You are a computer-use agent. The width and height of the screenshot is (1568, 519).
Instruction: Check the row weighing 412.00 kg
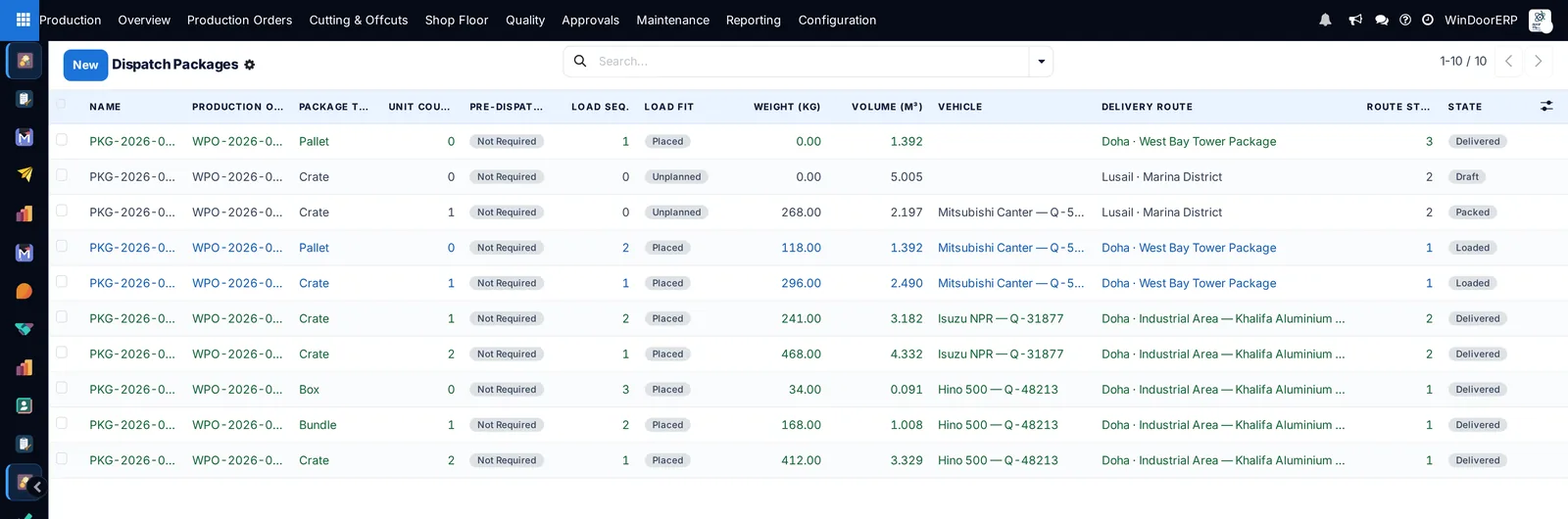point(62,458)
